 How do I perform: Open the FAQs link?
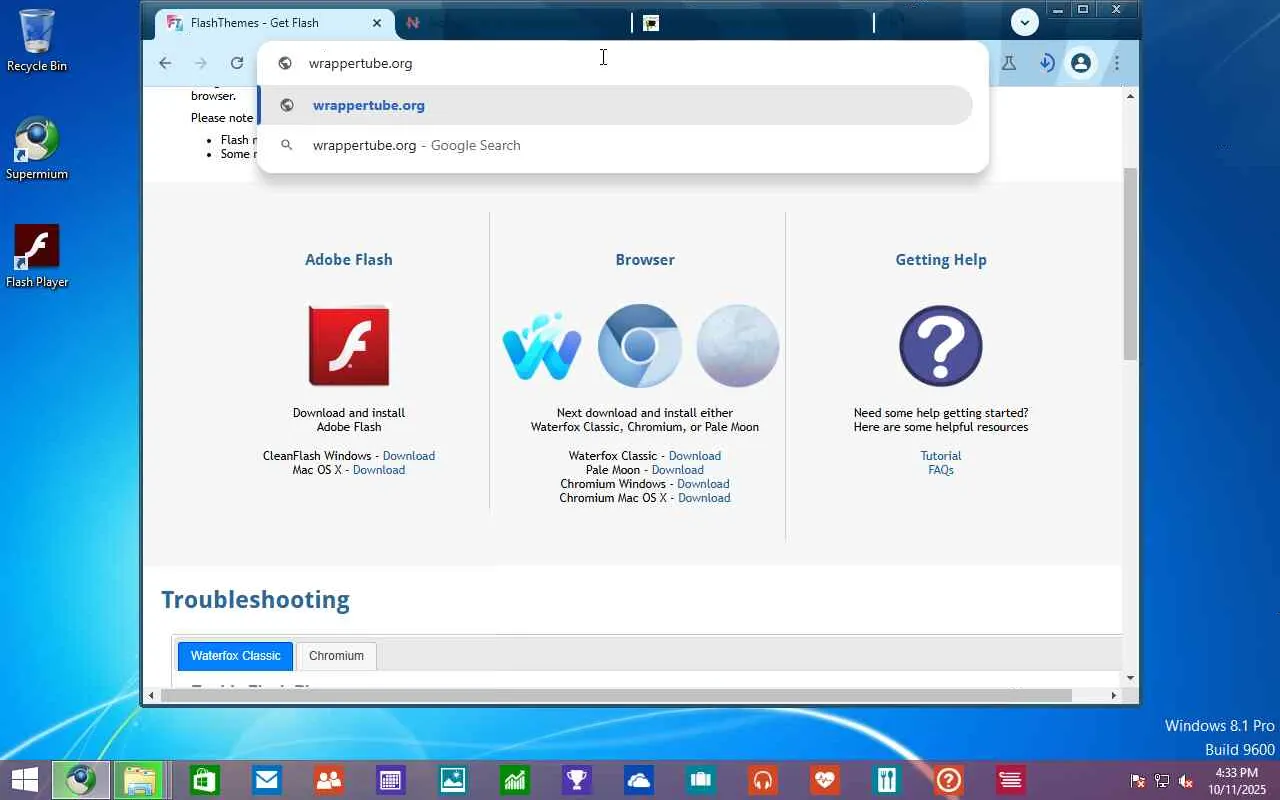[x=941, y=470]
